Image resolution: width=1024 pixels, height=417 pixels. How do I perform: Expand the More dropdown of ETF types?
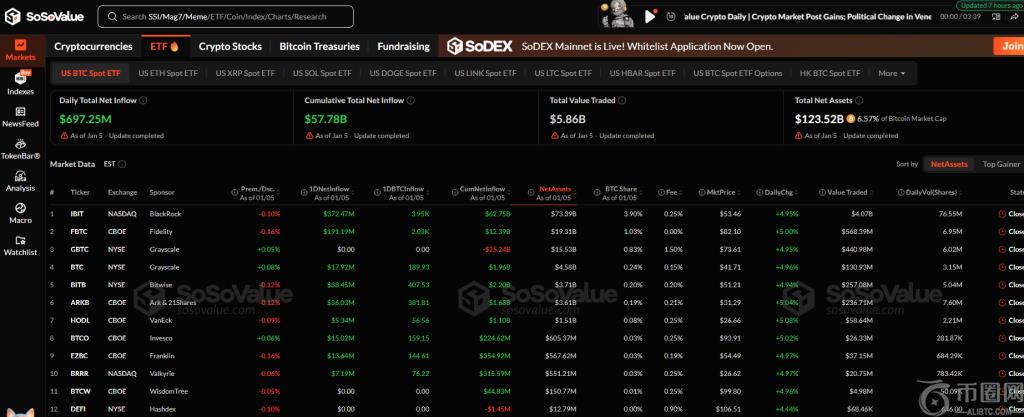(891, 73)
